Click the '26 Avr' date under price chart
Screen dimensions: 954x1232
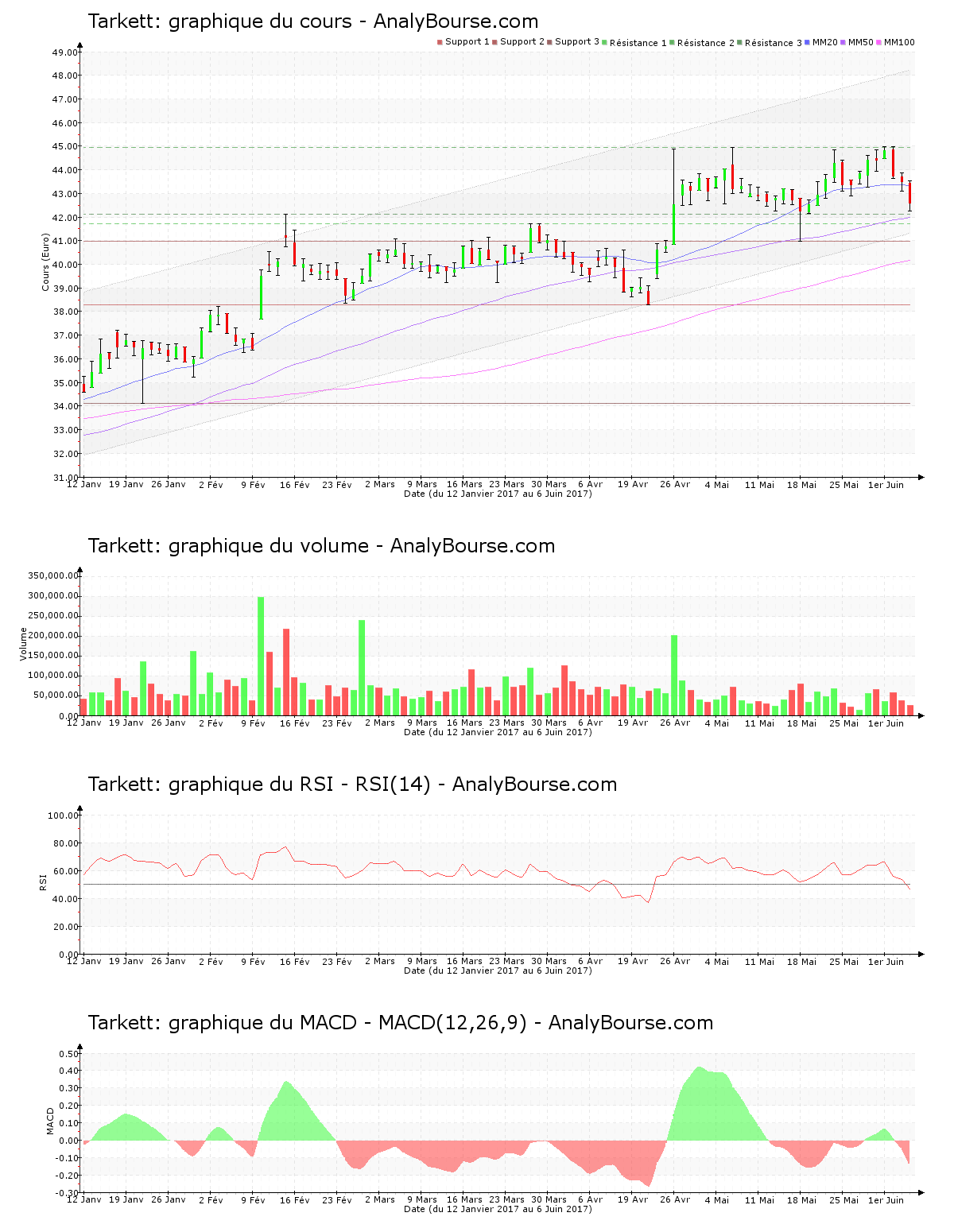click(675, 485)
